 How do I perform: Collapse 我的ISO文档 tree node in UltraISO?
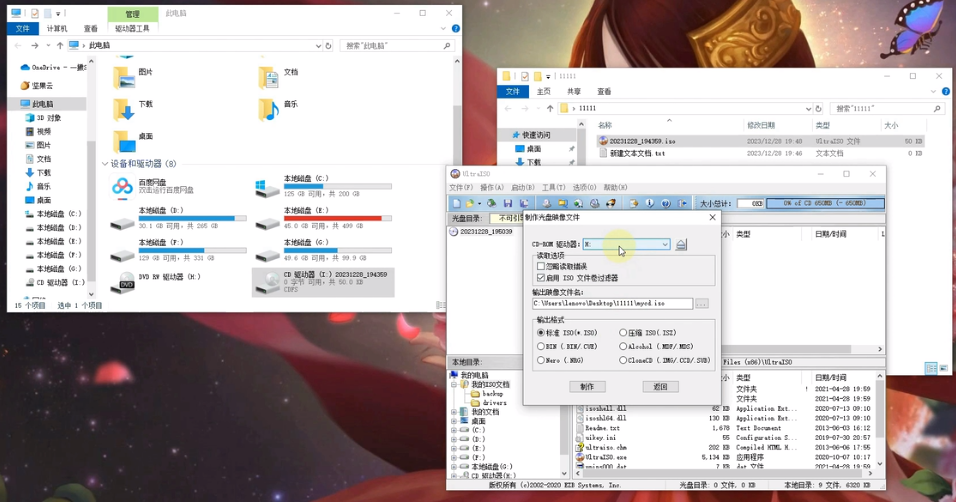454,385
